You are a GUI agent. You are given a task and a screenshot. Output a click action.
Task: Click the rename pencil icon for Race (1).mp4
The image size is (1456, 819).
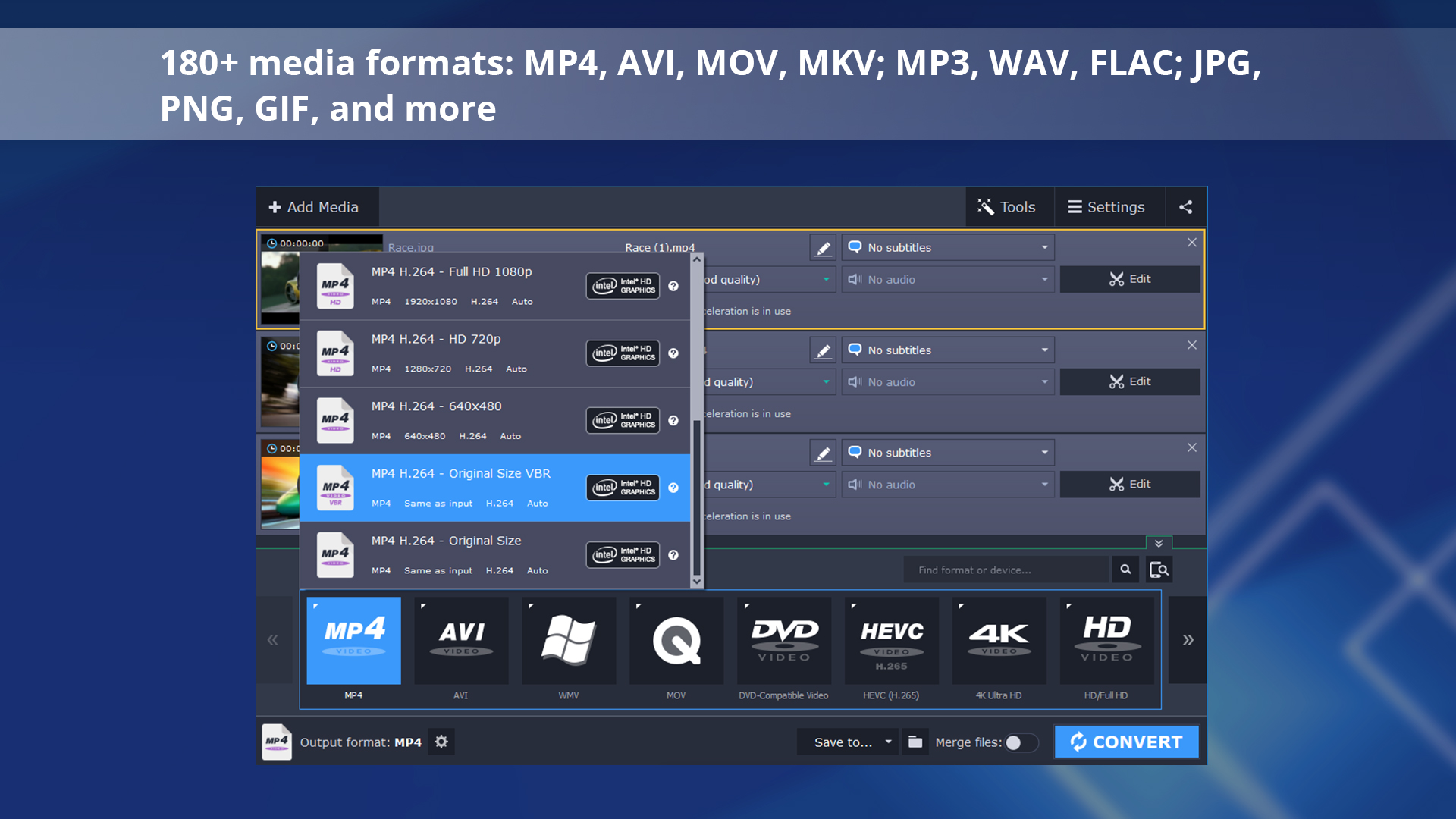tap(823, 247)
